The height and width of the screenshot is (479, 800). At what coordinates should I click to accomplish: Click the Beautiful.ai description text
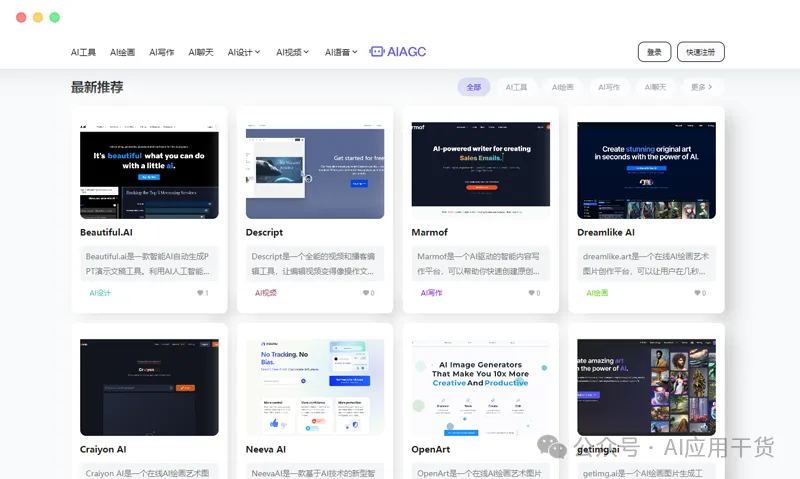click(149, 264)
